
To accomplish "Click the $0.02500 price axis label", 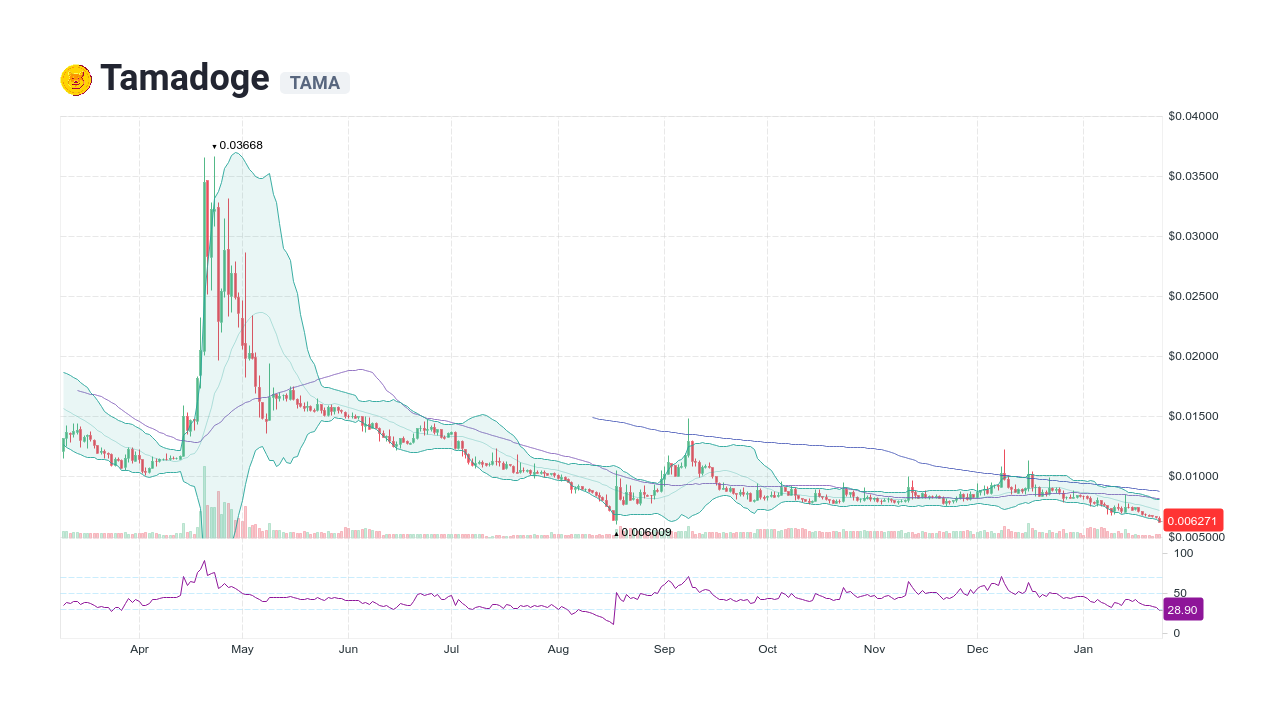I will pyautogui.click(x=1193, y=296).
